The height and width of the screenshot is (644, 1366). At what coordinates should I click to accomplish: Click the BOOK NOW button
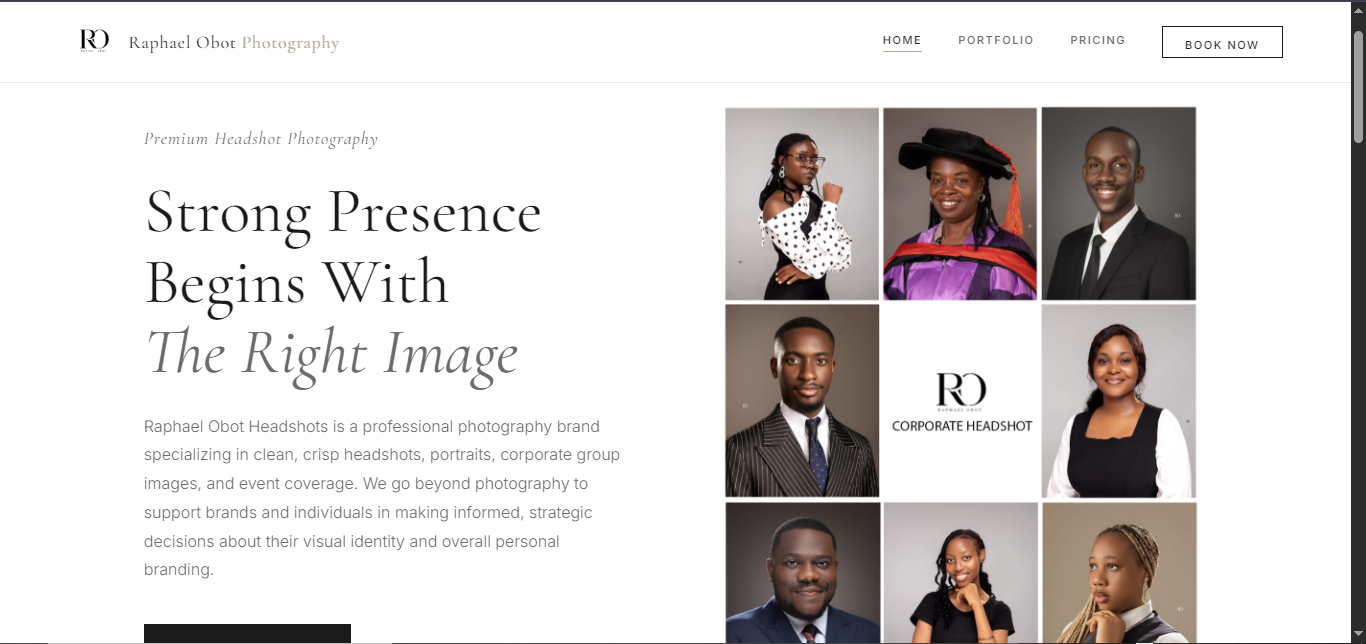(1222, 42)
